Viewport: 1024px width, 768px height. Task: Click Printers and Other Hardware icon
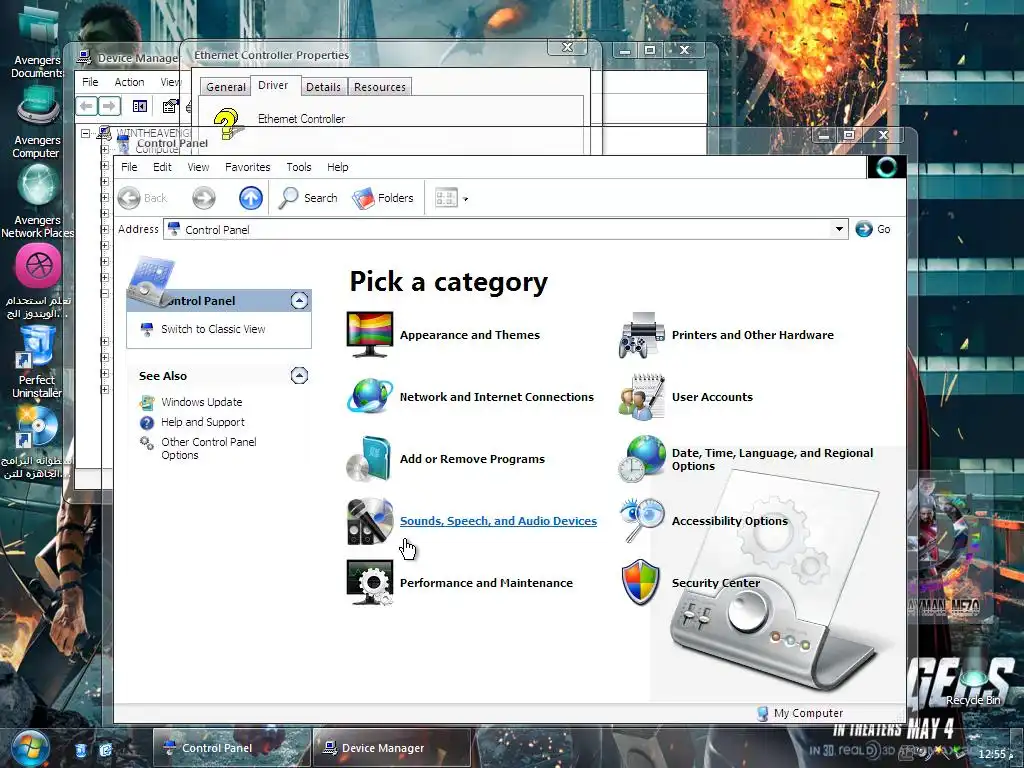641,334
